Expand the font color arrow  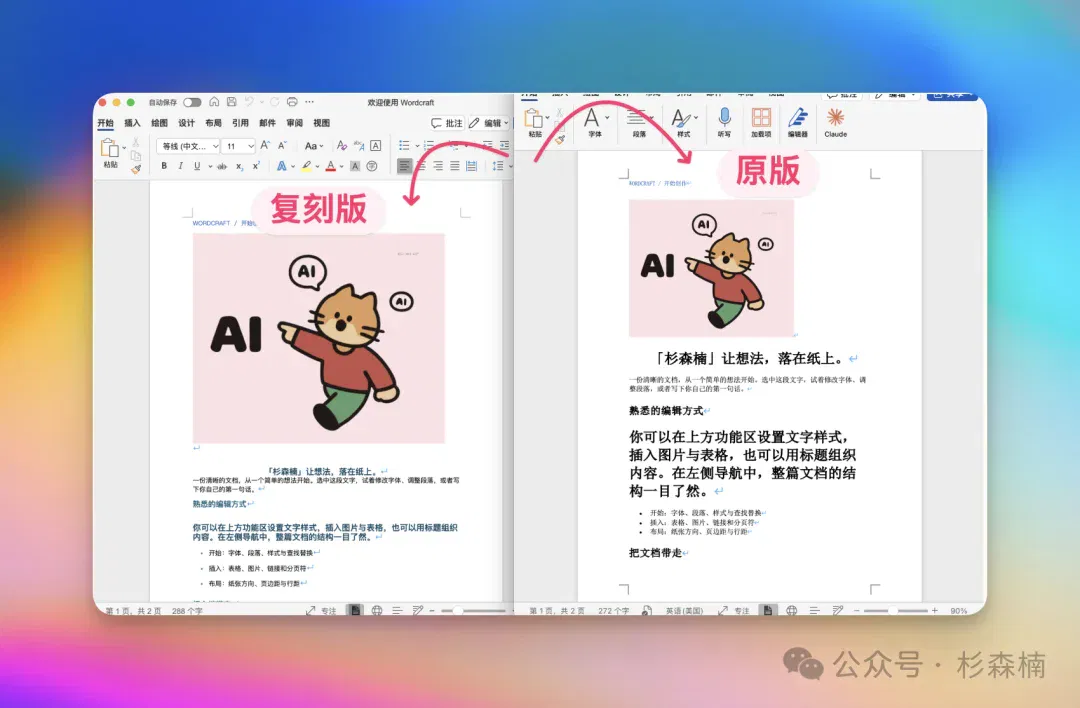[x=342, y=167]
